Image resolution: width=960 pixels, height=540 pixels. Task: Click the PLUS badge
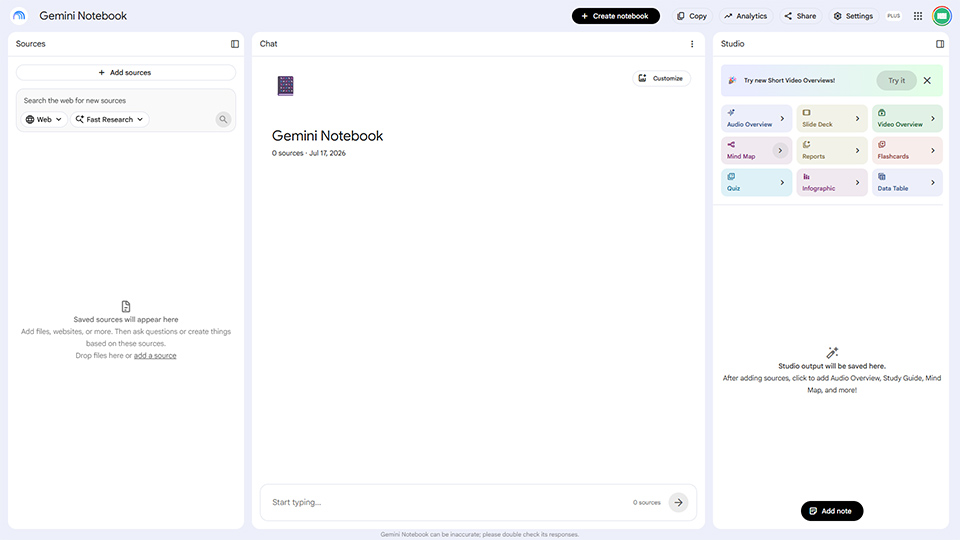point(893,16)
